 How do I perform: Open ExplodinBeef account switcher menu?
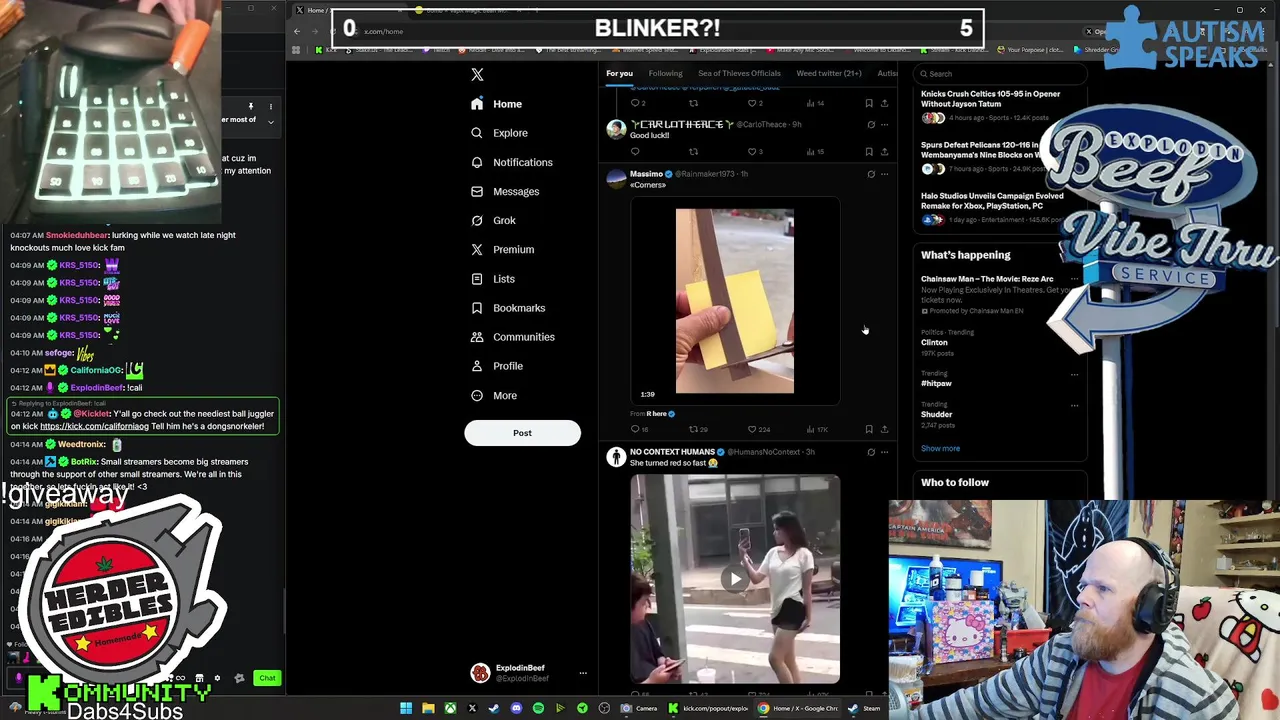[x=529, y=673]
